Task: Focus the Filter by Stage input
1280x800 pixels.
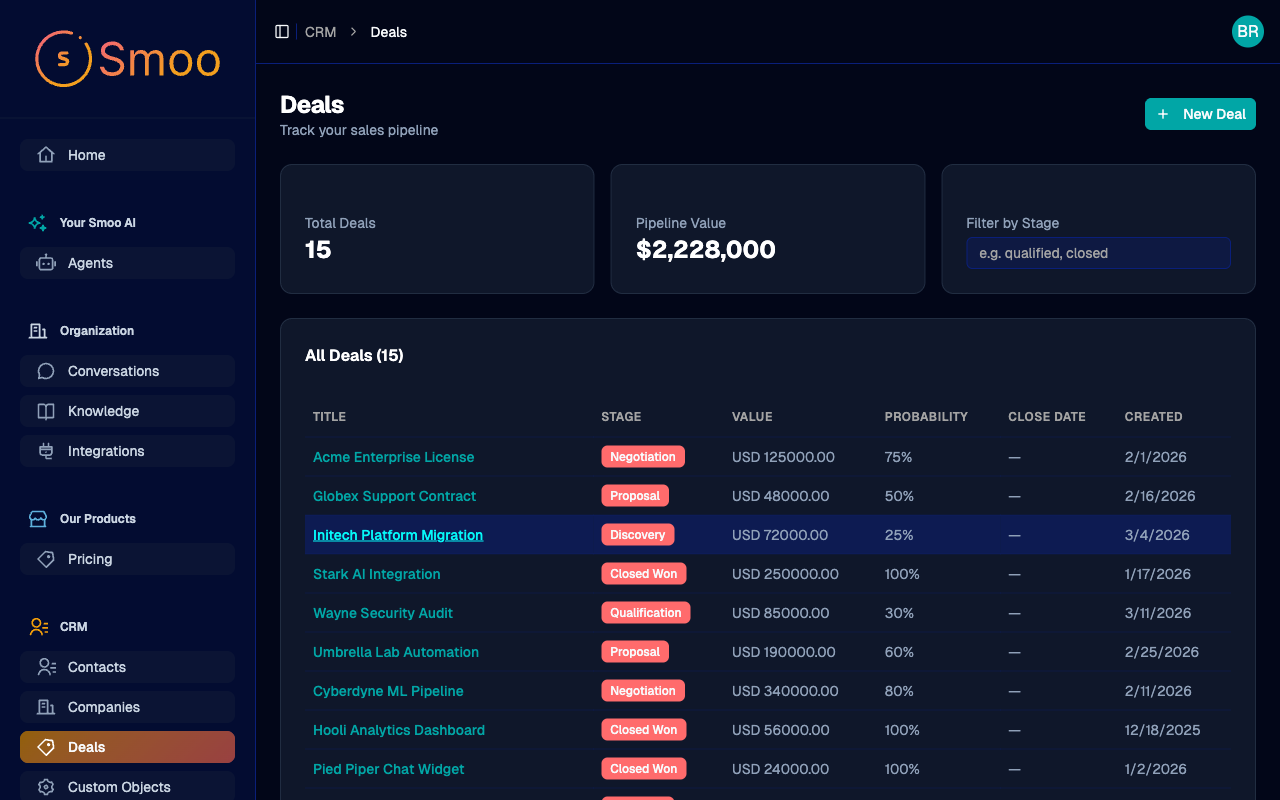Action: point(1097,253)
